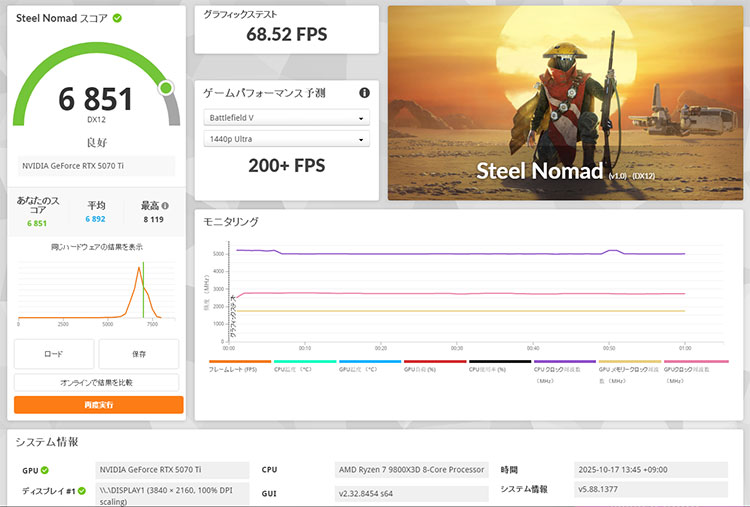Open the 1440p Ultra resolution dropdown
Image resolution: width=750 pixels, height=507 pixels.
[286, 139]
